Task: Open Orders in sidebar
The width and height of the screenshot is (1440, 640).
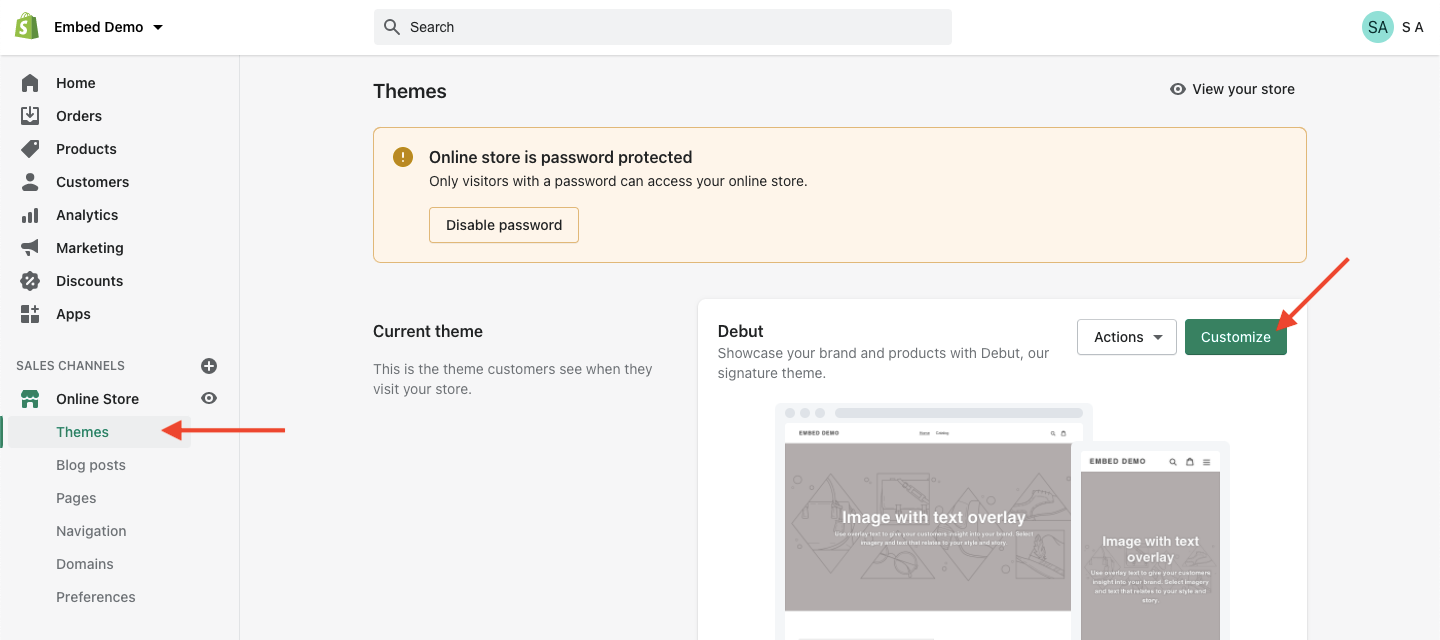Action: [x=79, y=116]
